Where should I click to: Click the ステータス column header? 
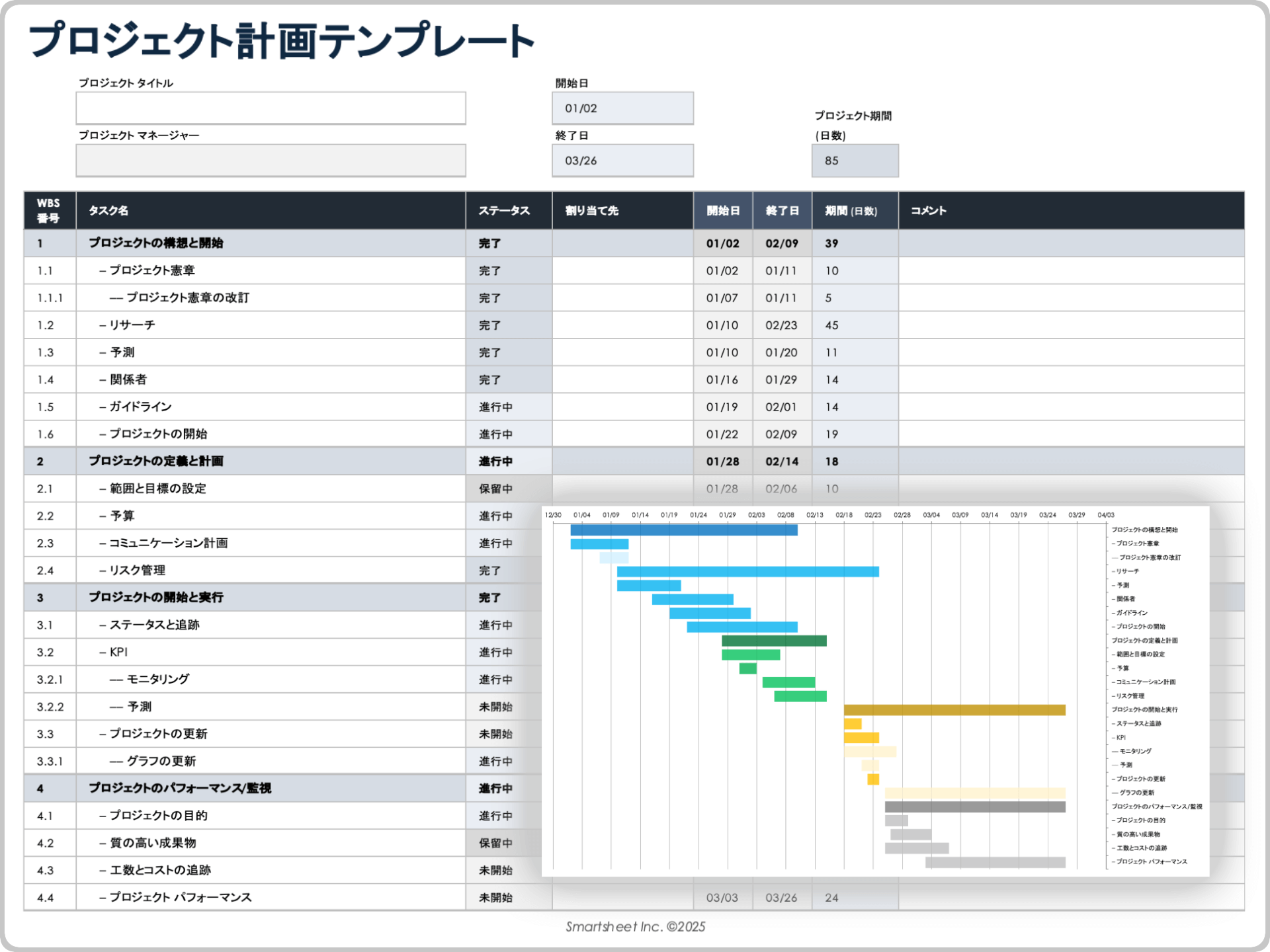(x=504, y=210)
